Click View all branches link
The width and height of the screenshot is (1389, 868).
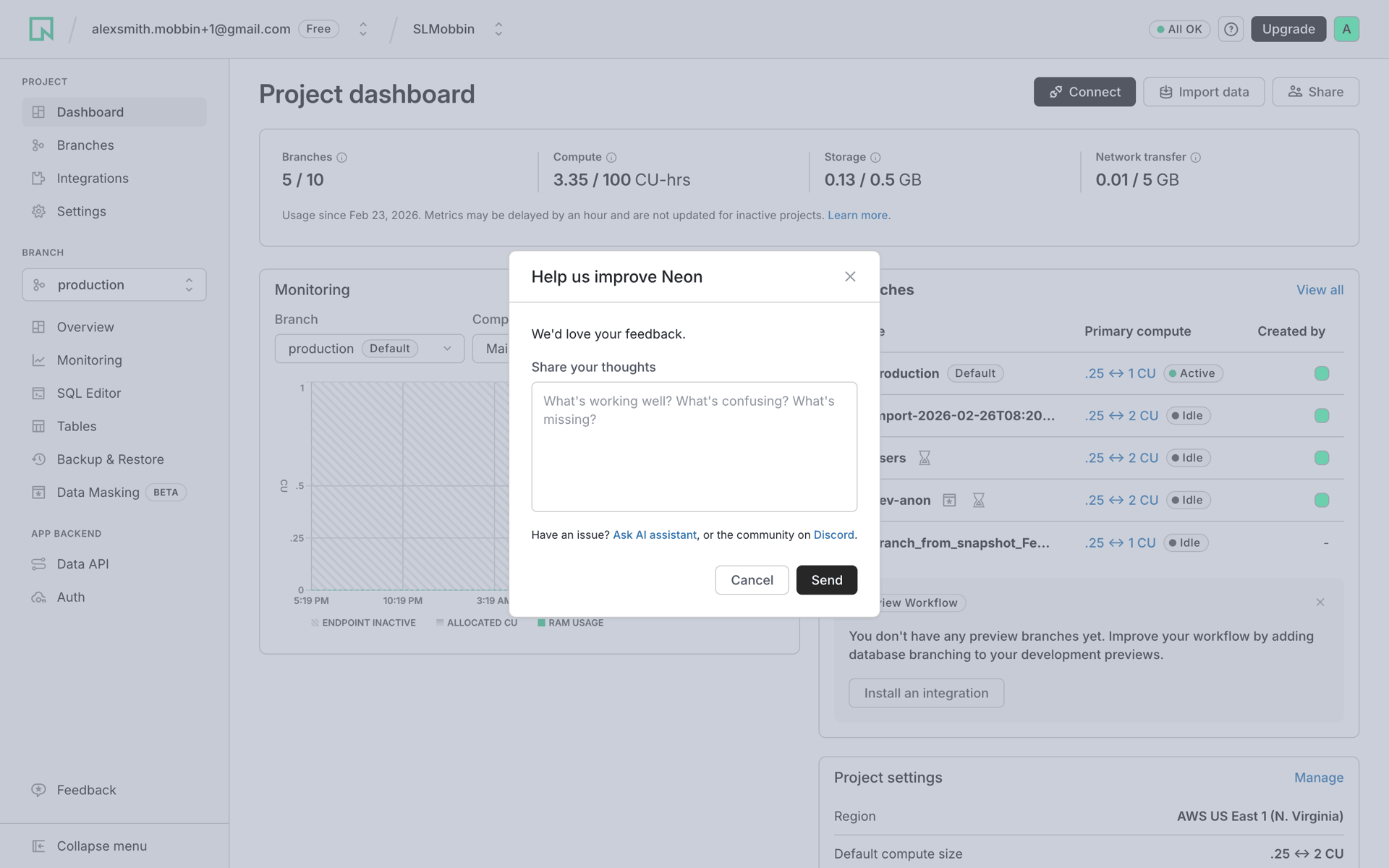pyautogui.click(x=1320, y=290)
